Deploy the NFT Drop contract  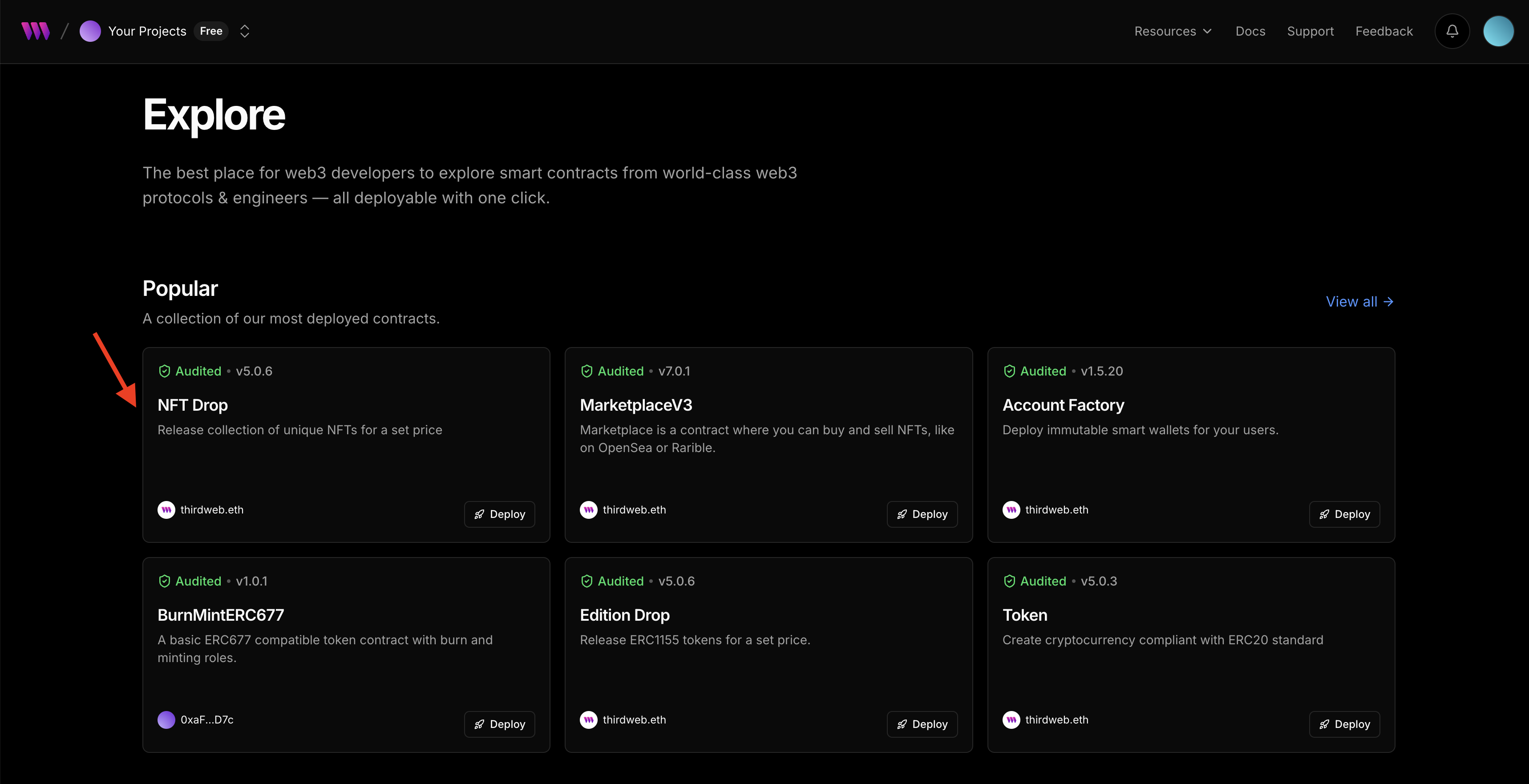point(499,514)
